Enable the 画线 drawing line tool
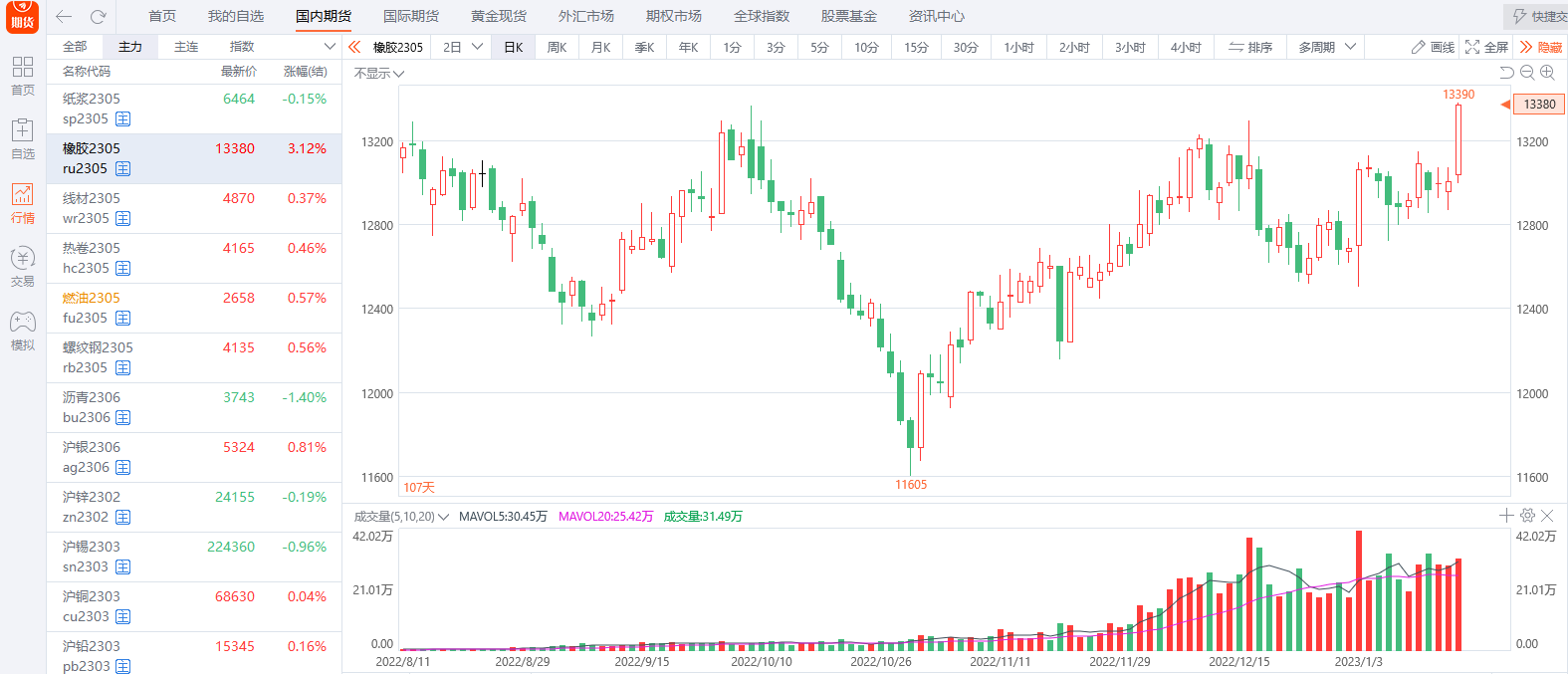This screenshot has height=674, width=1568. click(1433, 47)
